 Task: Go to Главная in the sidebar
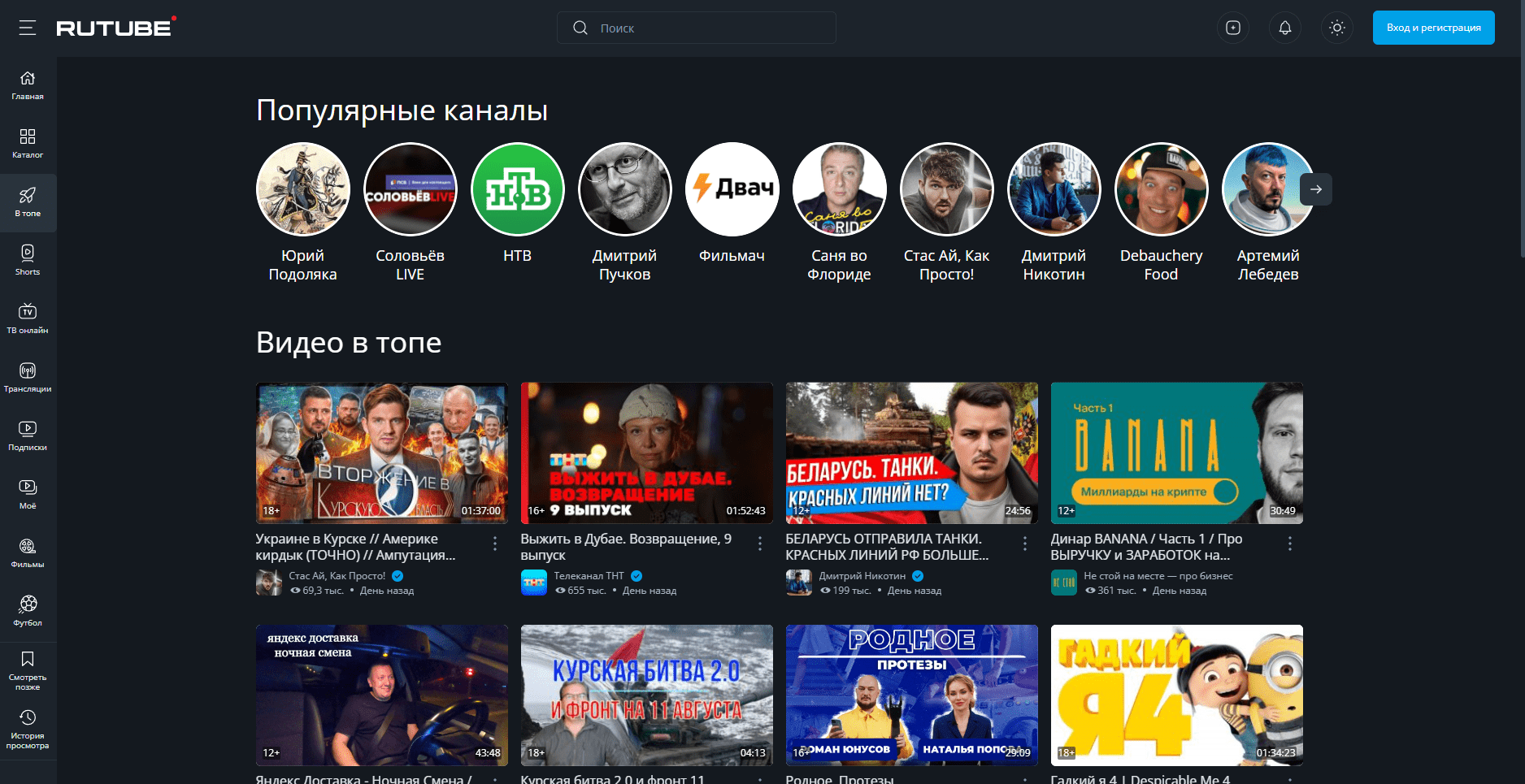pyautogui.click(x=28, y=86)
